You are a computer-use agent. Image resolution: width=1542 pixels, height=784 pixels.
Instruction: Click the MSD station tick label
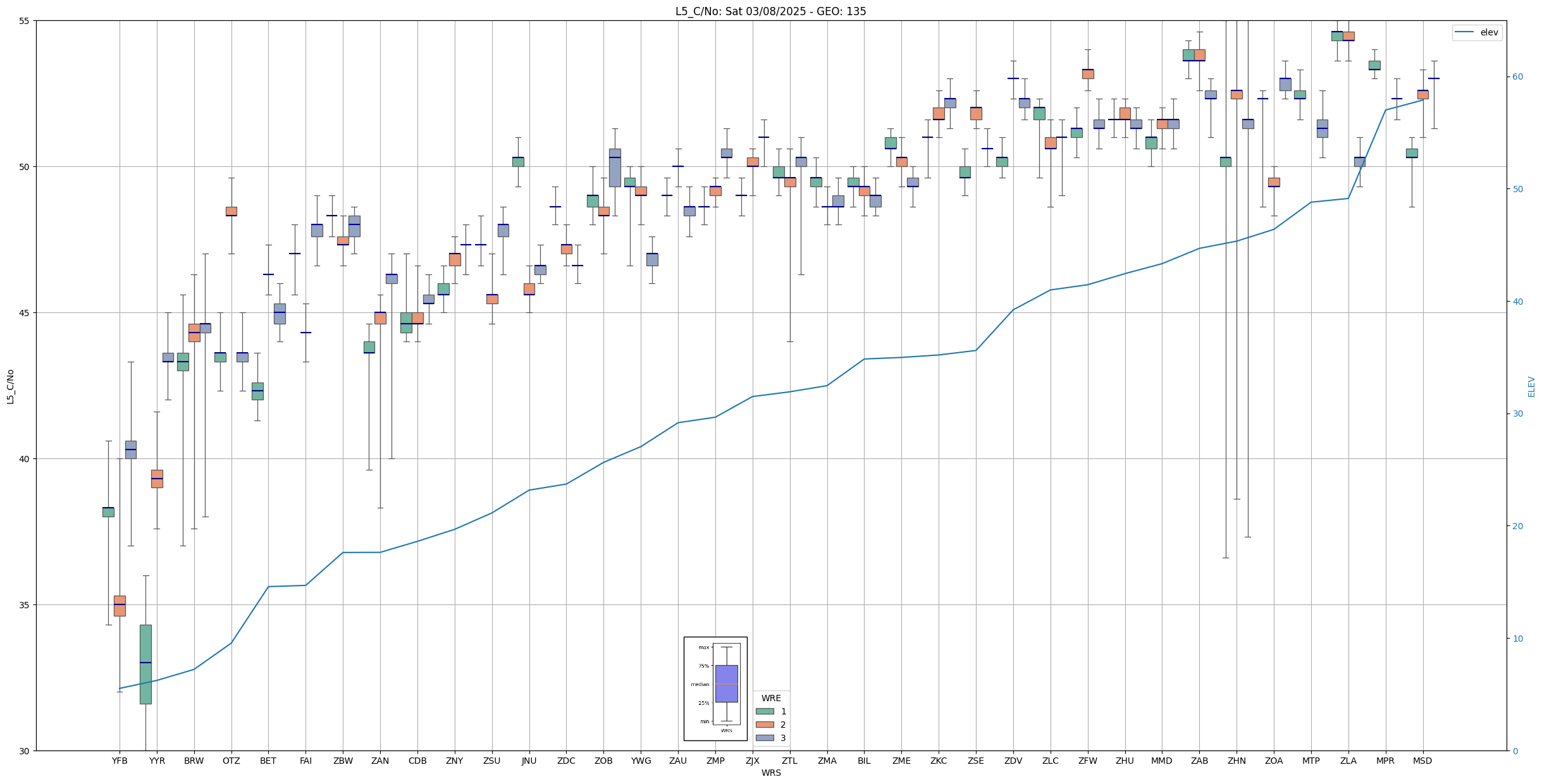pos(1422,761)
